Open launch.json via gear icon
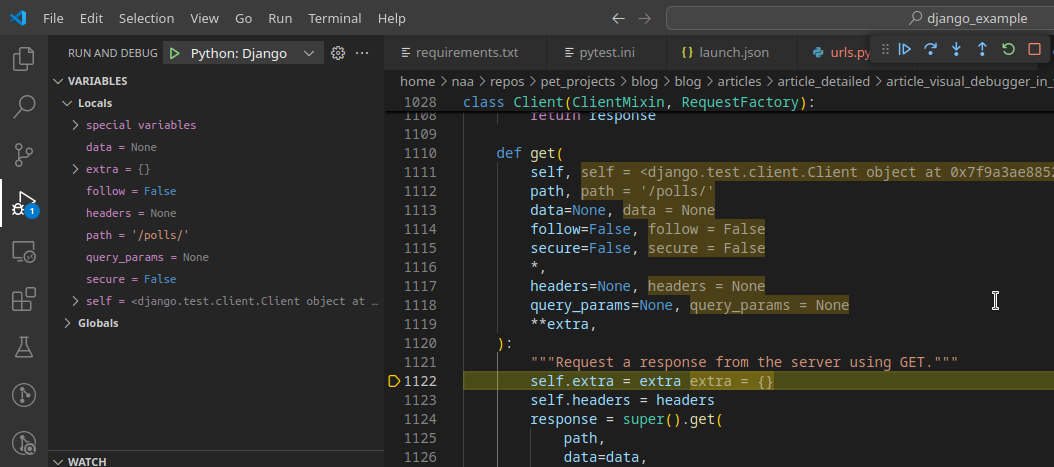Viewport: 1054px width, 467px height. click(x=338, y=53)
